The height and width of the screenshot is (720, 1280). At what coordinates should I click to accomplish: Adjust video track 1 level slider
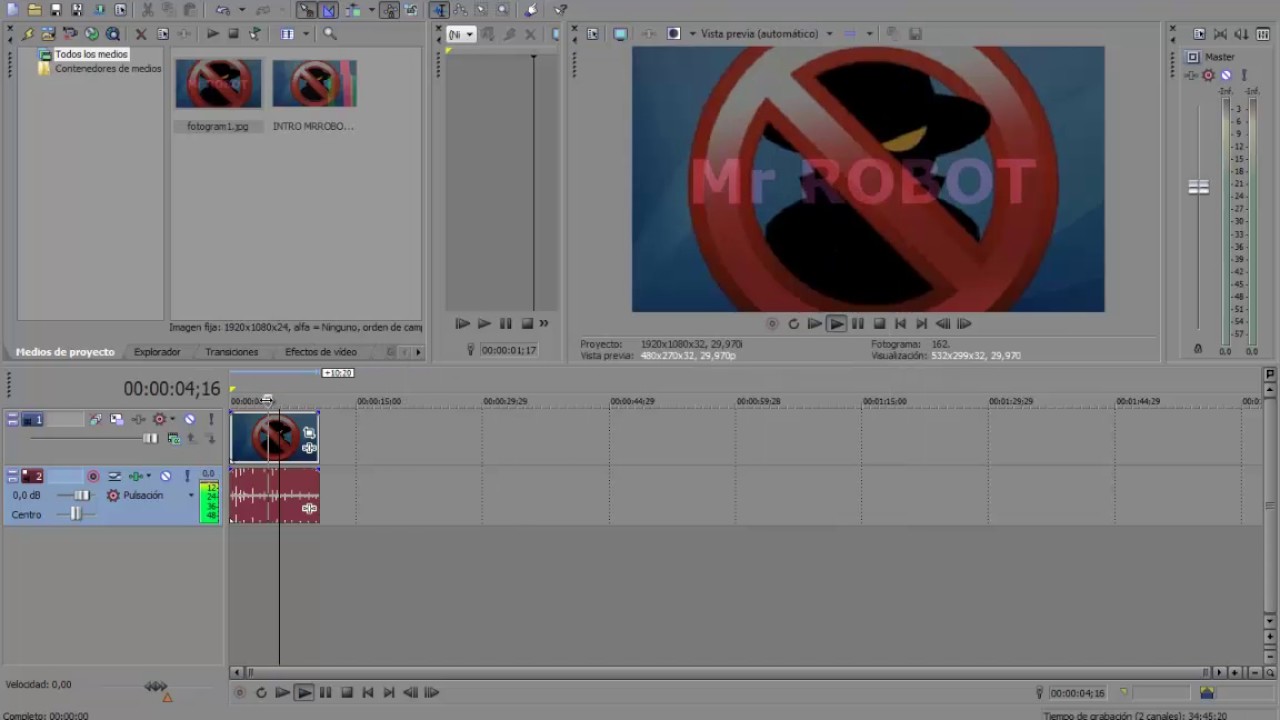(150, 438)
